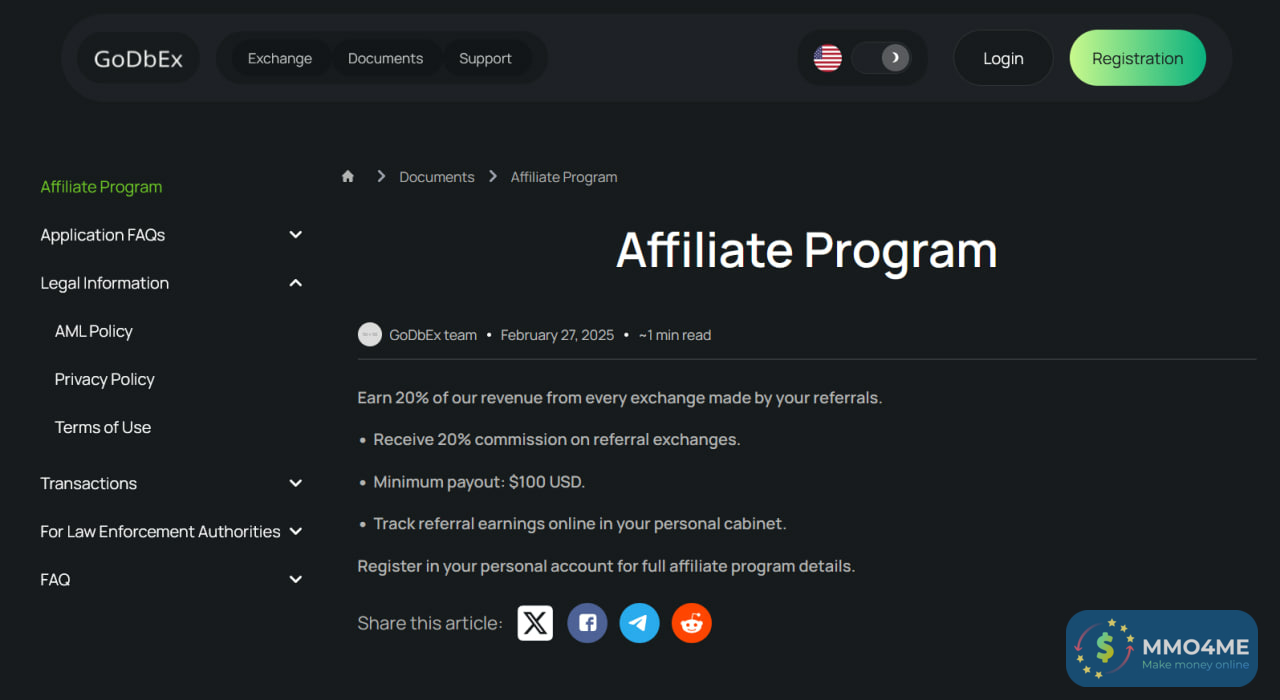Open the Documents menu item
1280x700 pixels.
coord(385,58)
